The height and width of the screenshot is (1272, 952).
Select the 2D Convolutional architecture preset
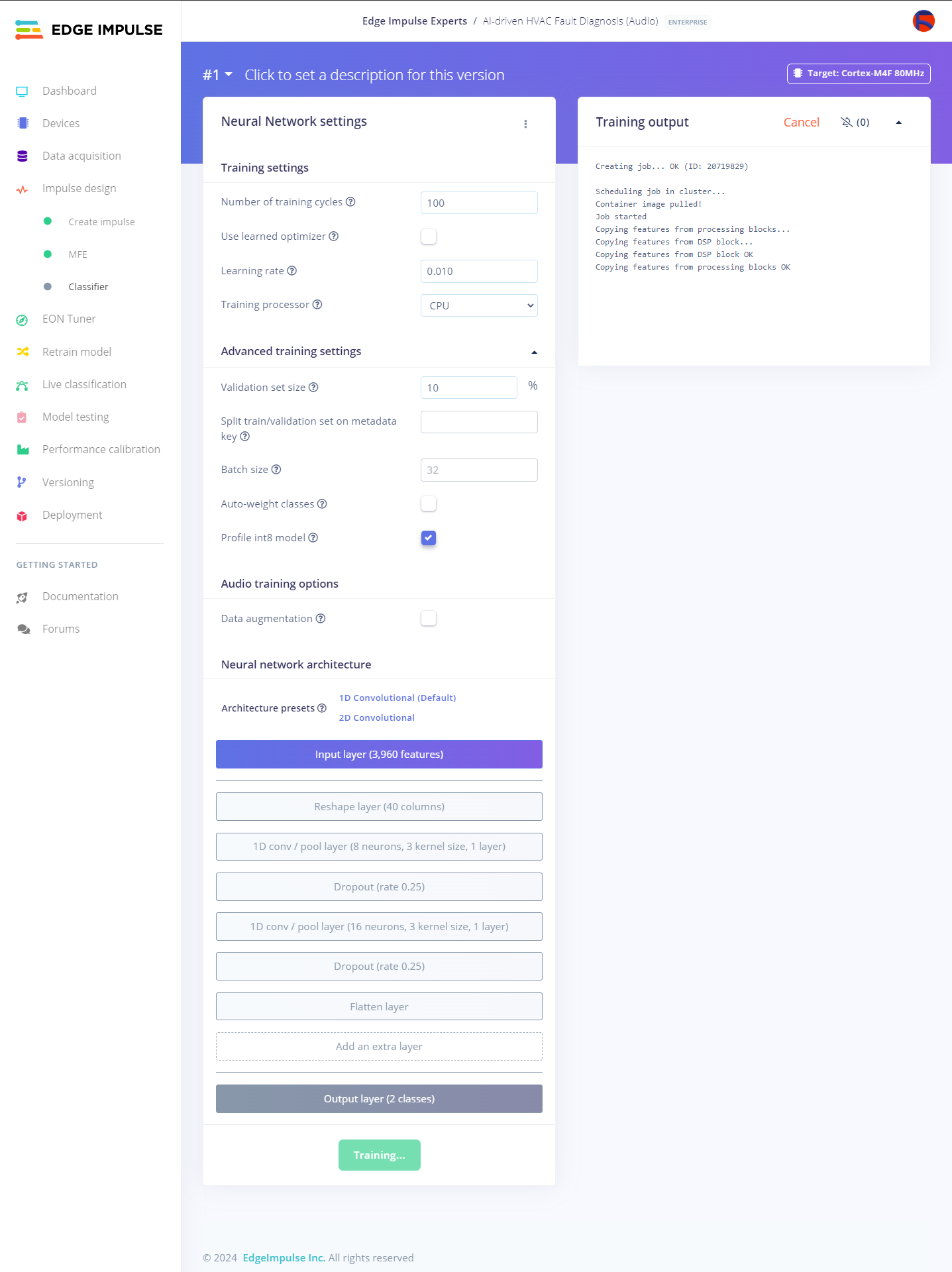[376, 717]
